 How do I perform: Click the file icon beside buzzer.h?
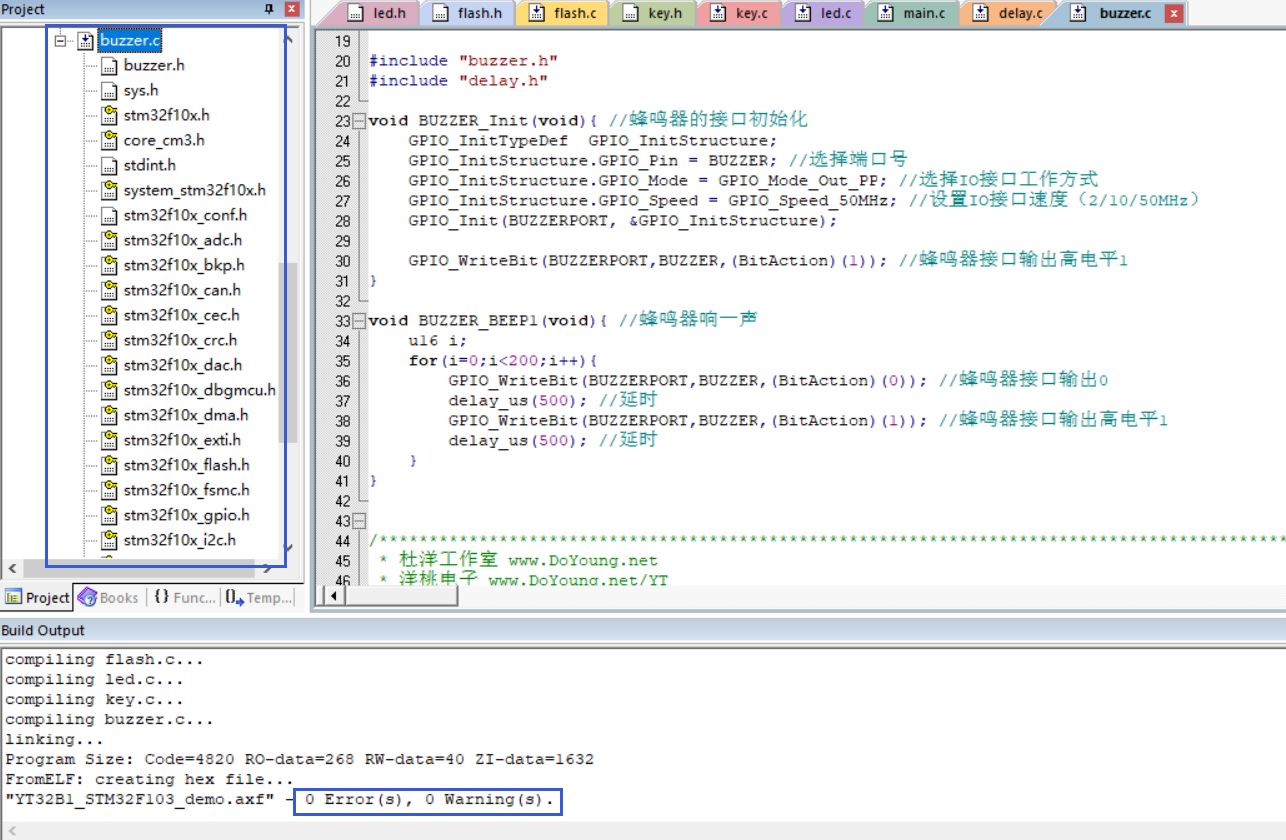(x=108, y=66)
